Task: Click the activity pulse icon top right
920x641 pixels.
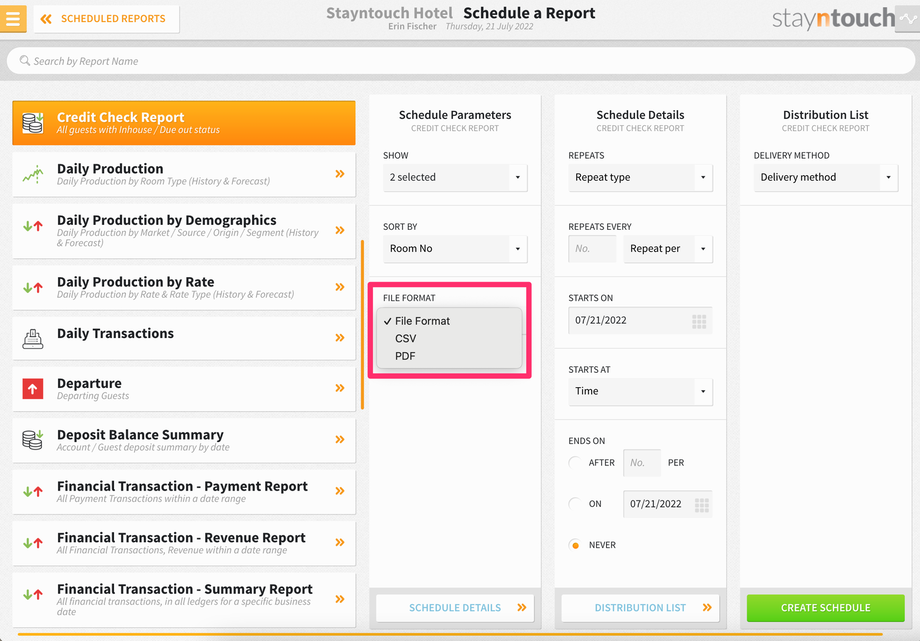Action: coord(908,19)
